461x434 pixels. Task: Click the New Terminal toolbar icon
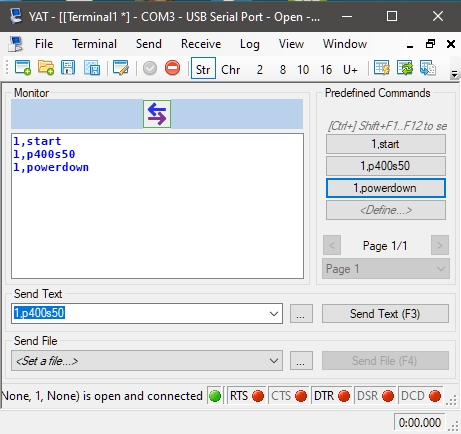[23, 68]
